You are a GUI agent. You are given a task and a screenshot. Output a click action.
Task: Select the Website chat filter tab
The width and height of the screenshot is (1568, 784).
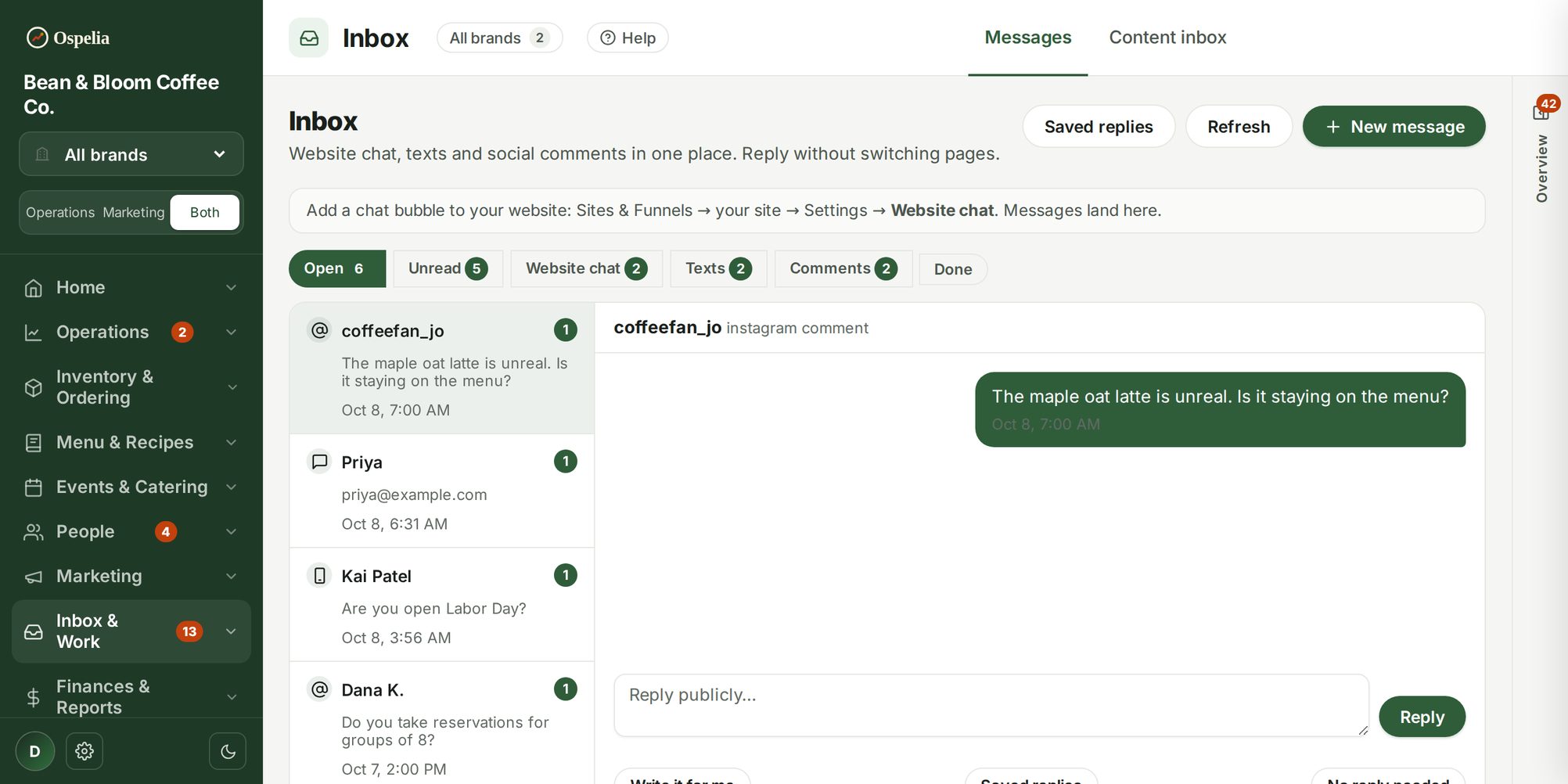tap(586, 269)
